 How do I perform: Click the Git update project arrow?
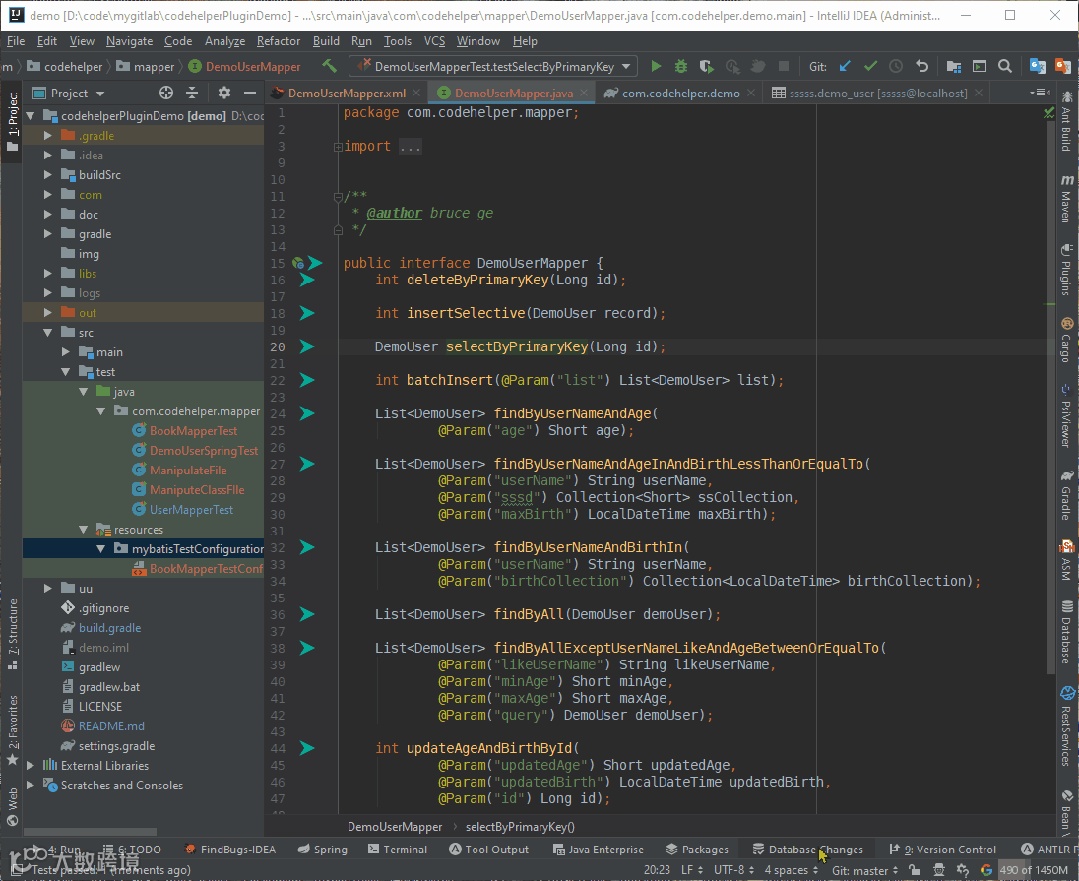click(x=845, y=67)
